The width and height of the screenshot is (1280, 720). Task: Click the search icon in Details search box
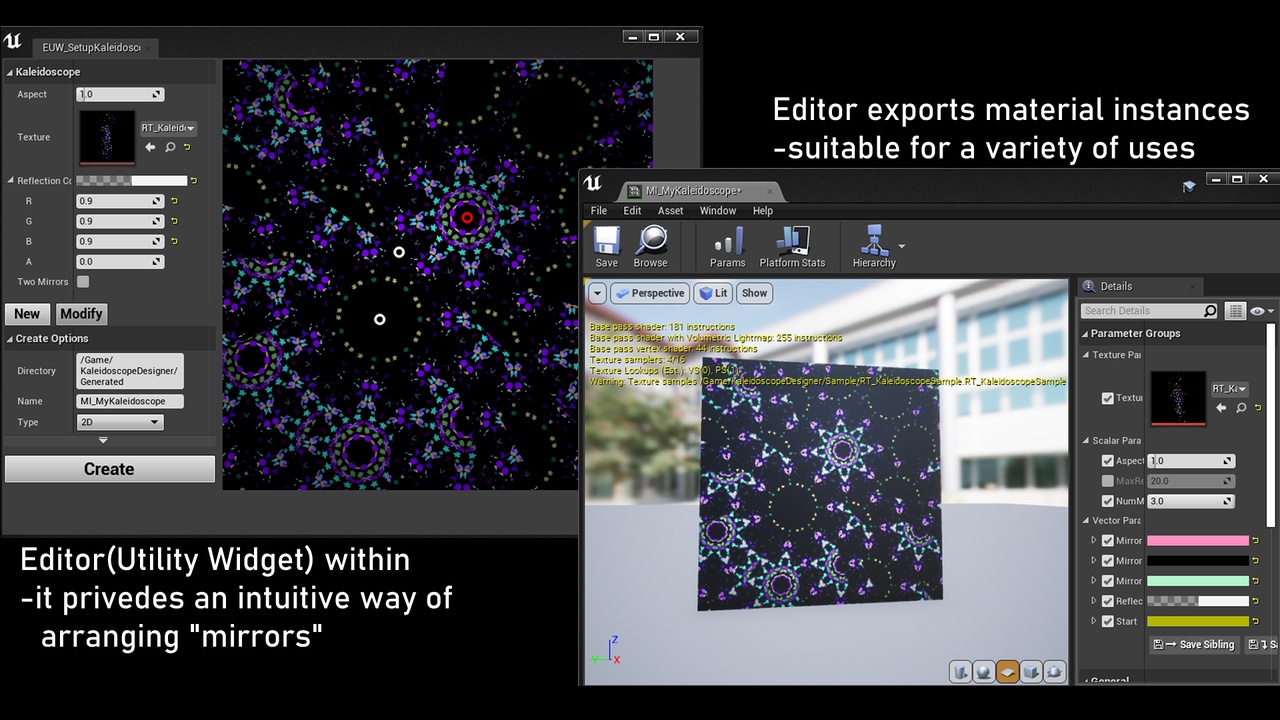(x=1210, y=311)
